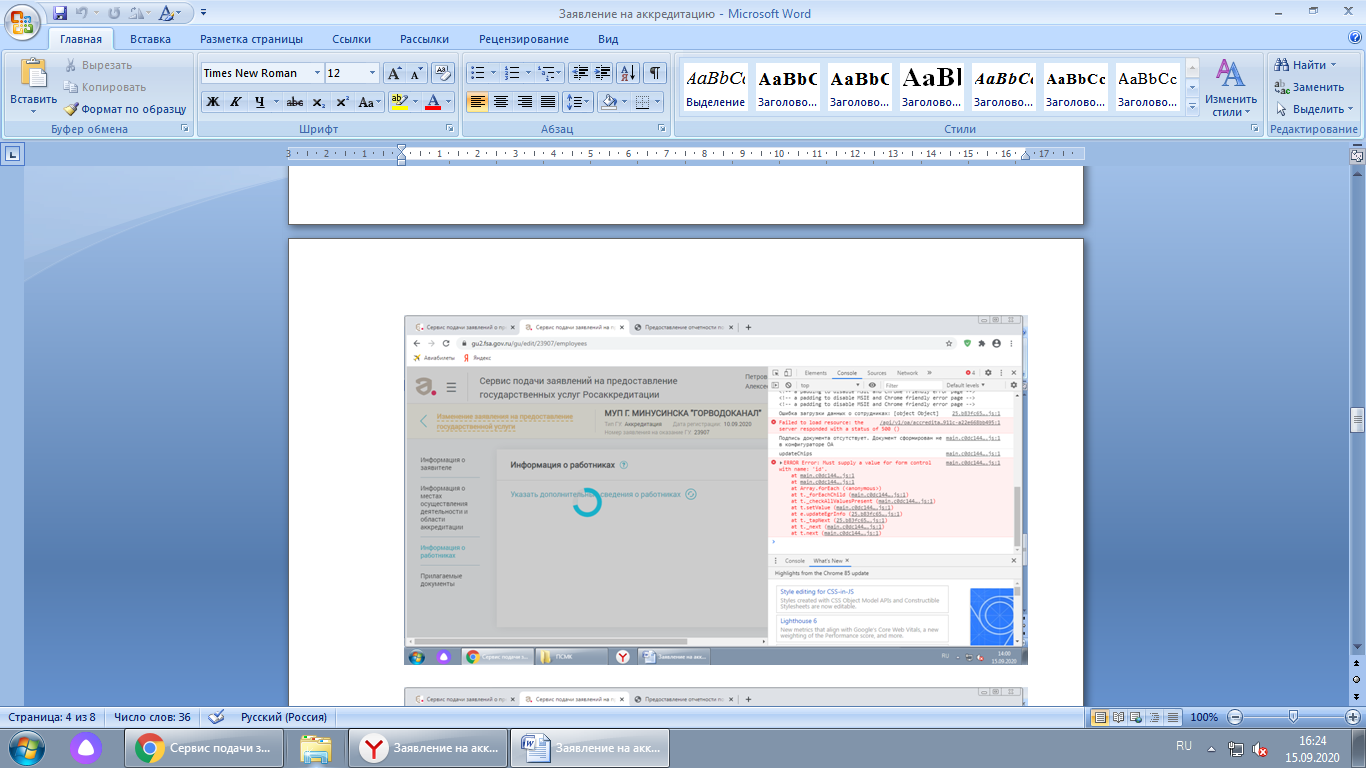Click the Grow Font icon

394,73
